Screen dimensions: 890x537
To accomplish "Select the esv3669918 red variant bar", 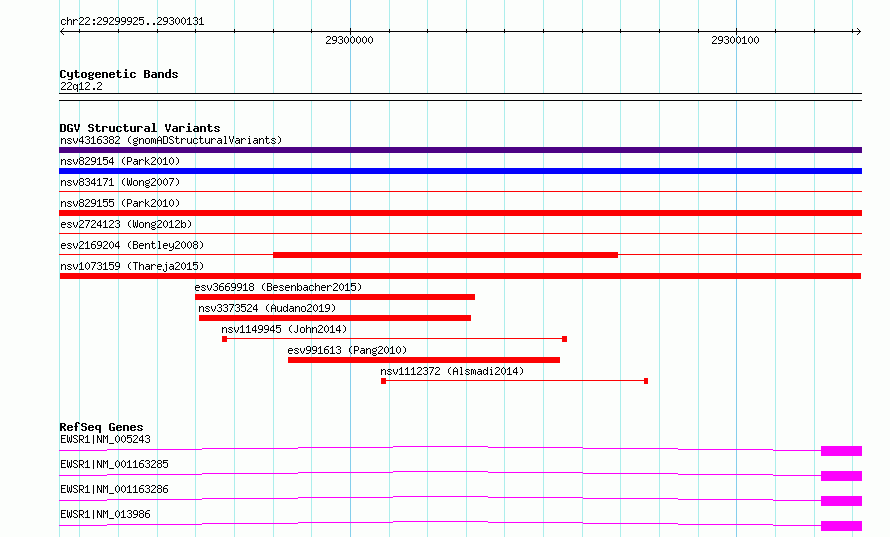I will click(x=335, y=297).
